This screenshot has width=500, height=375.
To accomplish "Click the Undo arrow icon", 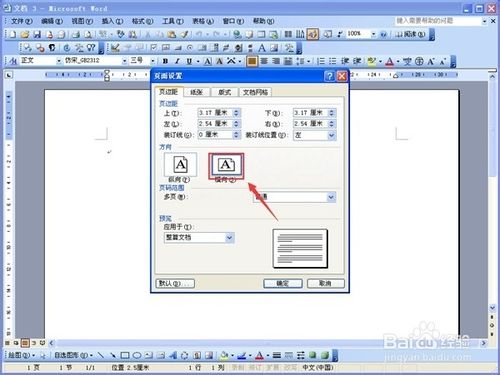I will click(x=199, y=34).
